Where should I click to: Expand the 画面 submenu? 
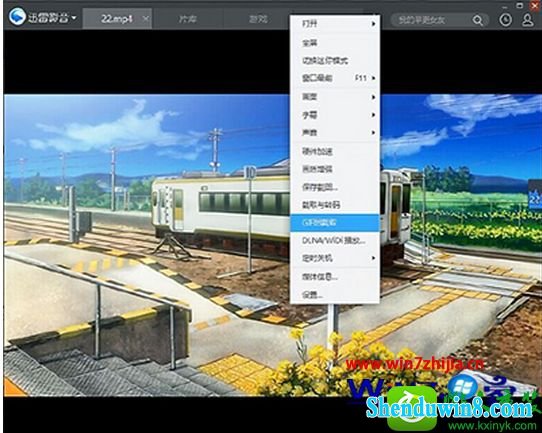[335, 97]
